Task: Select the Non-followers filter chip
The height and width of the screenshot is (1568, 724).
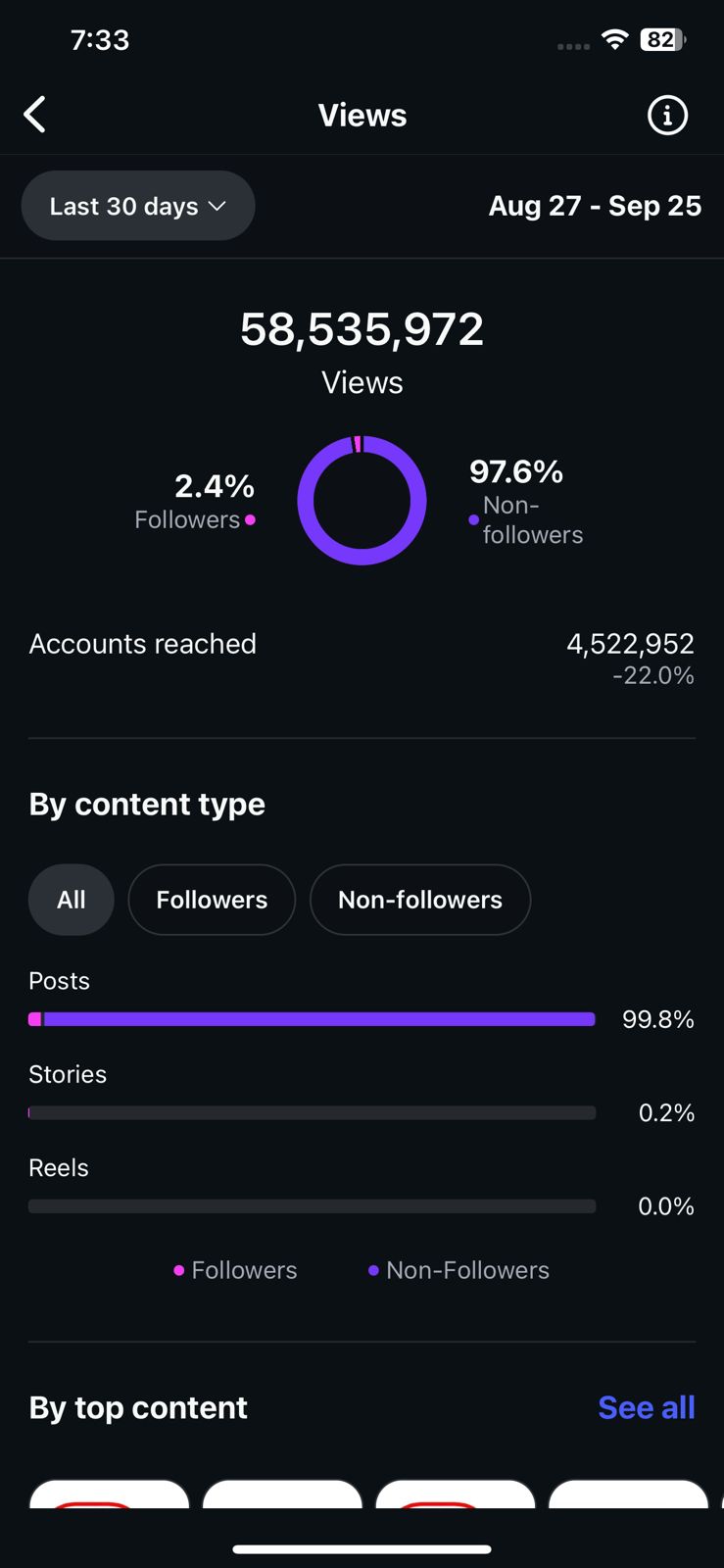Action: click(419, 900)
